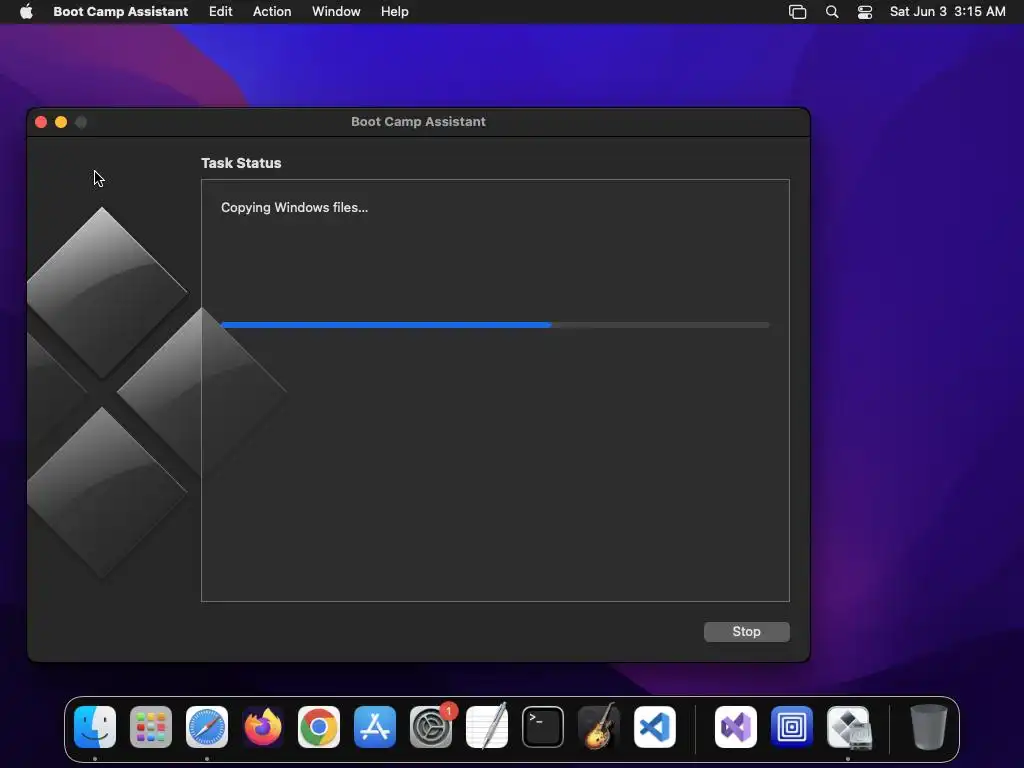Click the Copying Windows files progress bar
1024x768 pixels.
[x=495, y=325]
